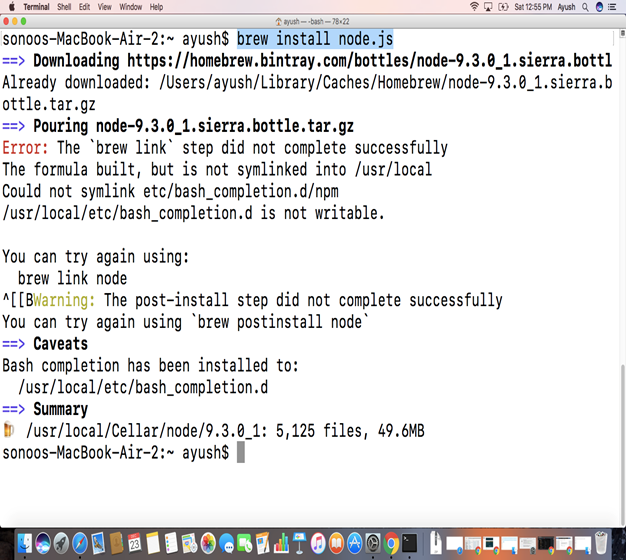Open Notification Center list icon
This screenshot has height=560, width=626.
[x=612, y=7]
